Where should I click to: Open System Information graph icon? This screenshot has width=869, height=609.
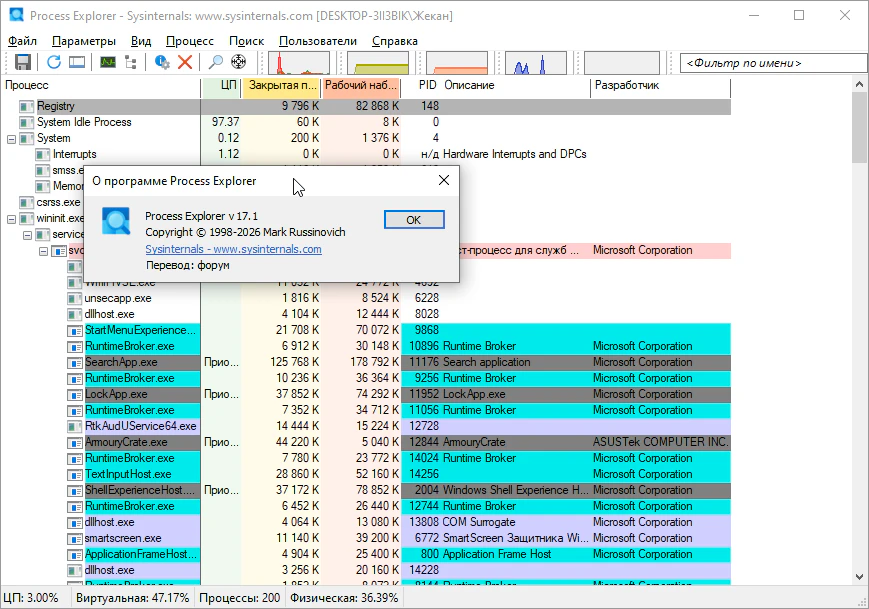tap(107, 62)
